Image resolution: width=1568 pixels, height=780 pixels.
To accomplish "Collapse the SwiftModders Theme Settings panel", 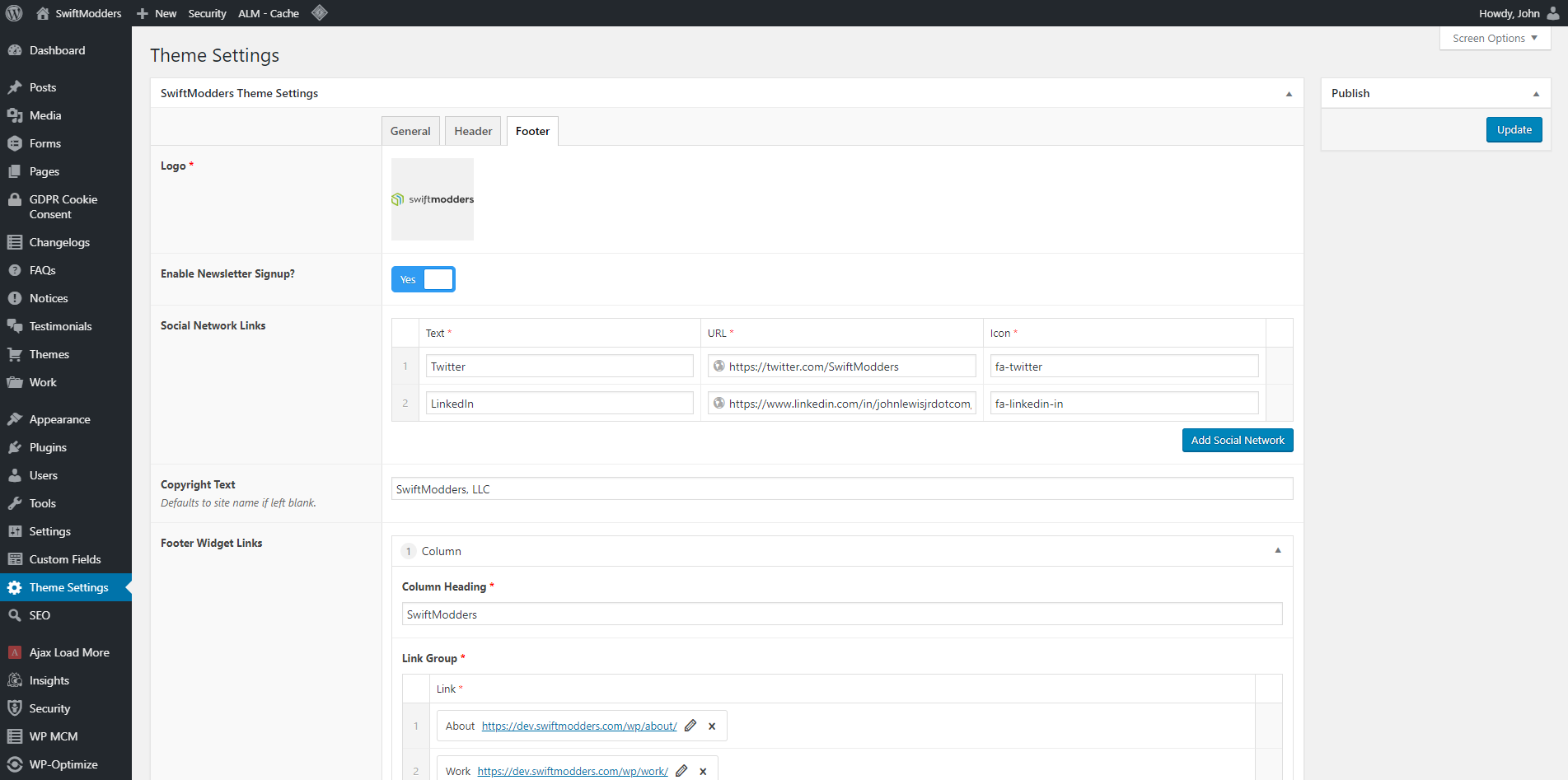I will (1289, 94).
